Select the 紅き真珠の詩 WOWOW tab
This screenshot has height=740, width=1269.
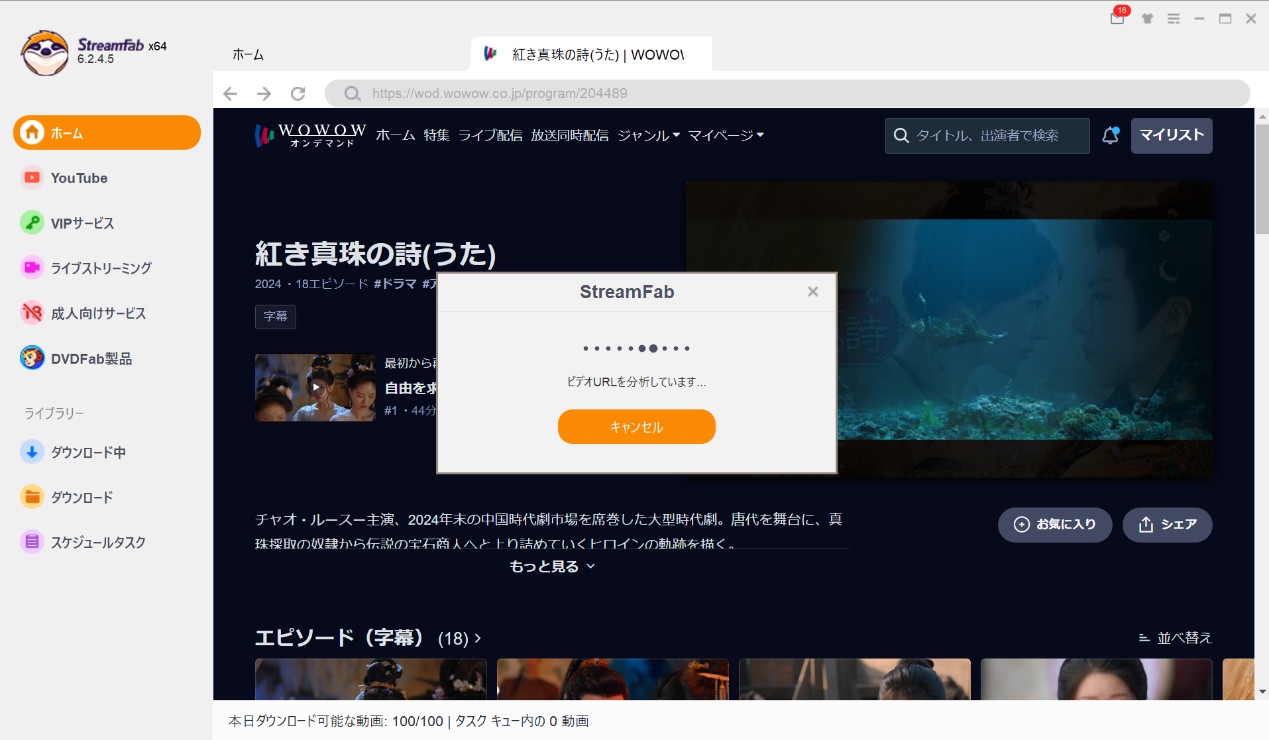[592, 54]
